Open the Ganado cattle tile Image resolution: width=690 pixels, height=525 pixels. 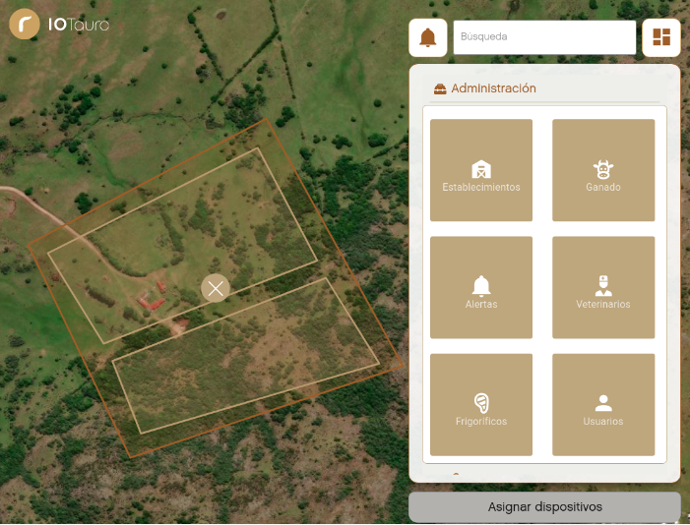coord(603,170)
